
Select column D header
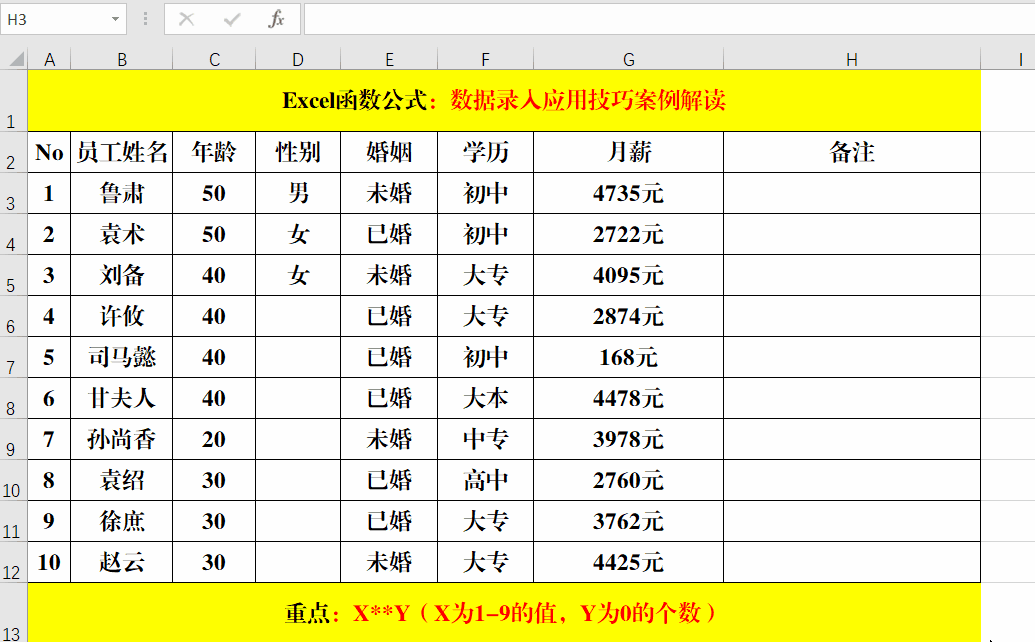(x=298, y=59)
